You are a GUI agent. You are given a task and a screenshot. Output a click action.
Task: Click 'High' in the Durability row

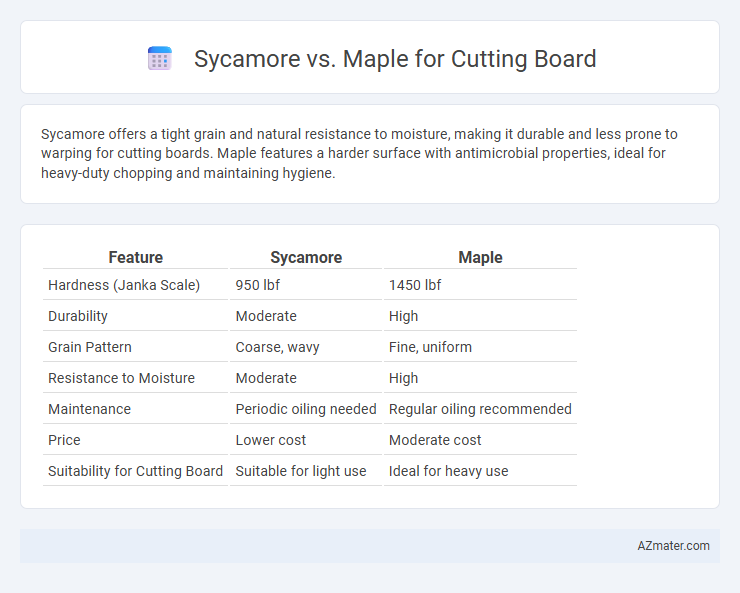(404, 316)
